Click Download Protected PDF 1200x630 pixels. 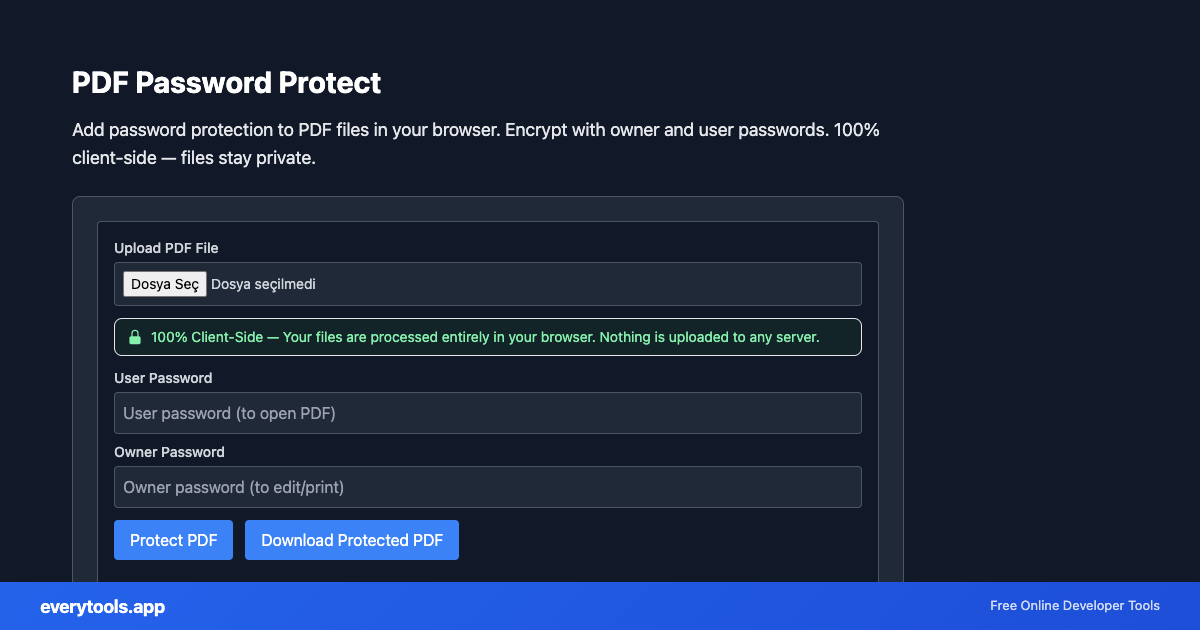(x=351, y=539)
